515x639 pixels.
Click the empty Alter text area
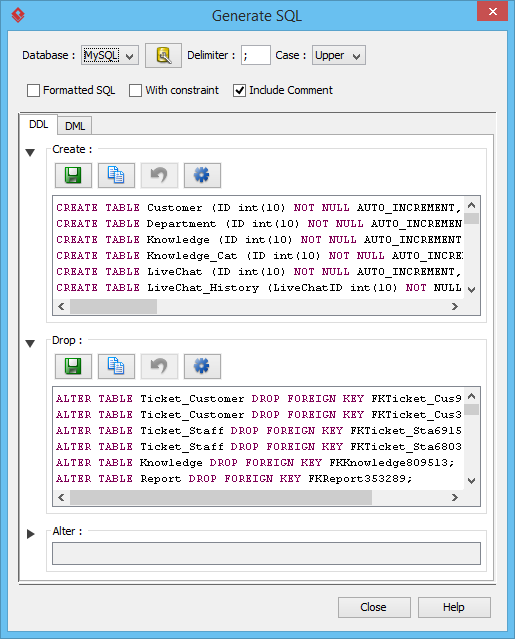(x=266, y=553)
